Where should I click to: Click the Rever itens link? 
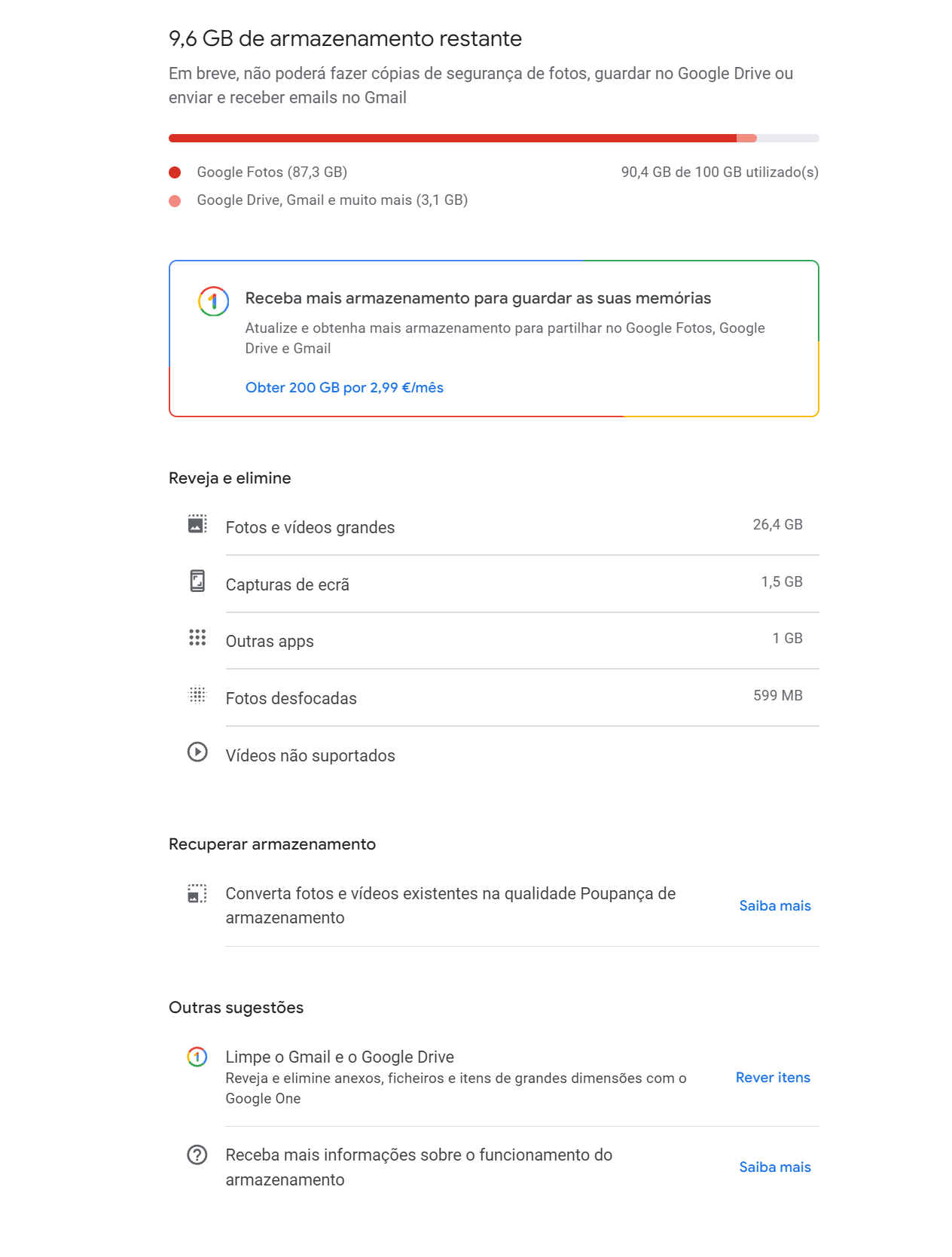coord(773,1078)
